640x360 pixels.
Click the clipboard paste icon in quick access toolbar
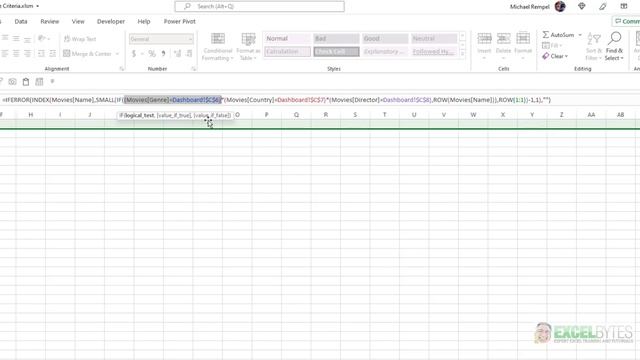(26, 82)
